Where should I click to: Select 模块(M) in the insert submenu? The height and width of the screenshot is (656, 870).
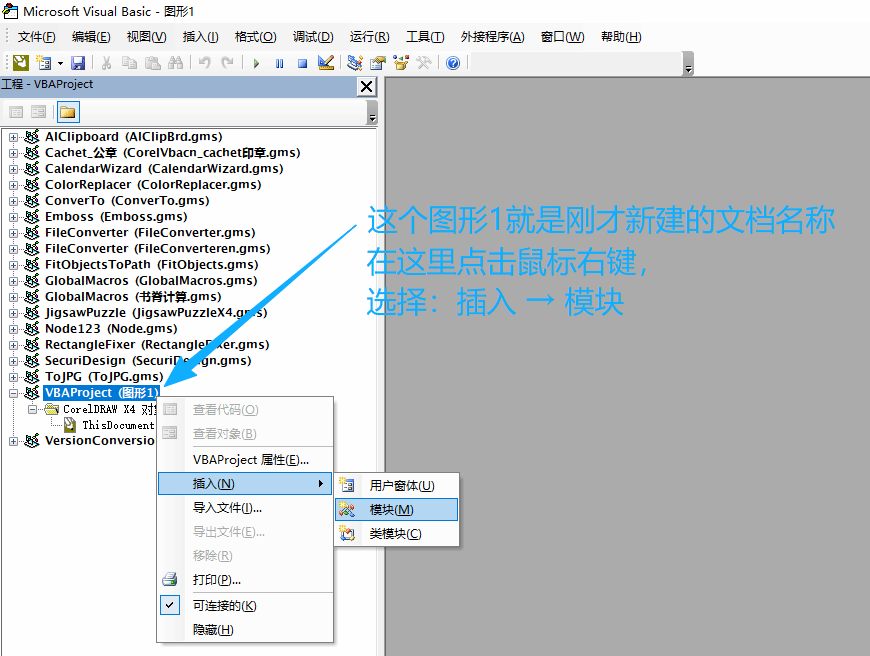[391, 510]
